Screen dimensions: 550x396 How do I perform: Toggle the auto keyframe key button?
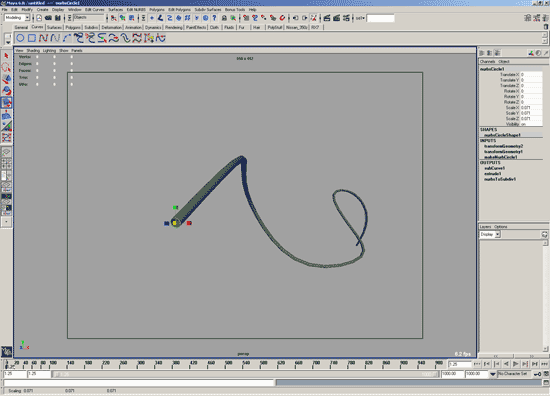coord(537,374)
